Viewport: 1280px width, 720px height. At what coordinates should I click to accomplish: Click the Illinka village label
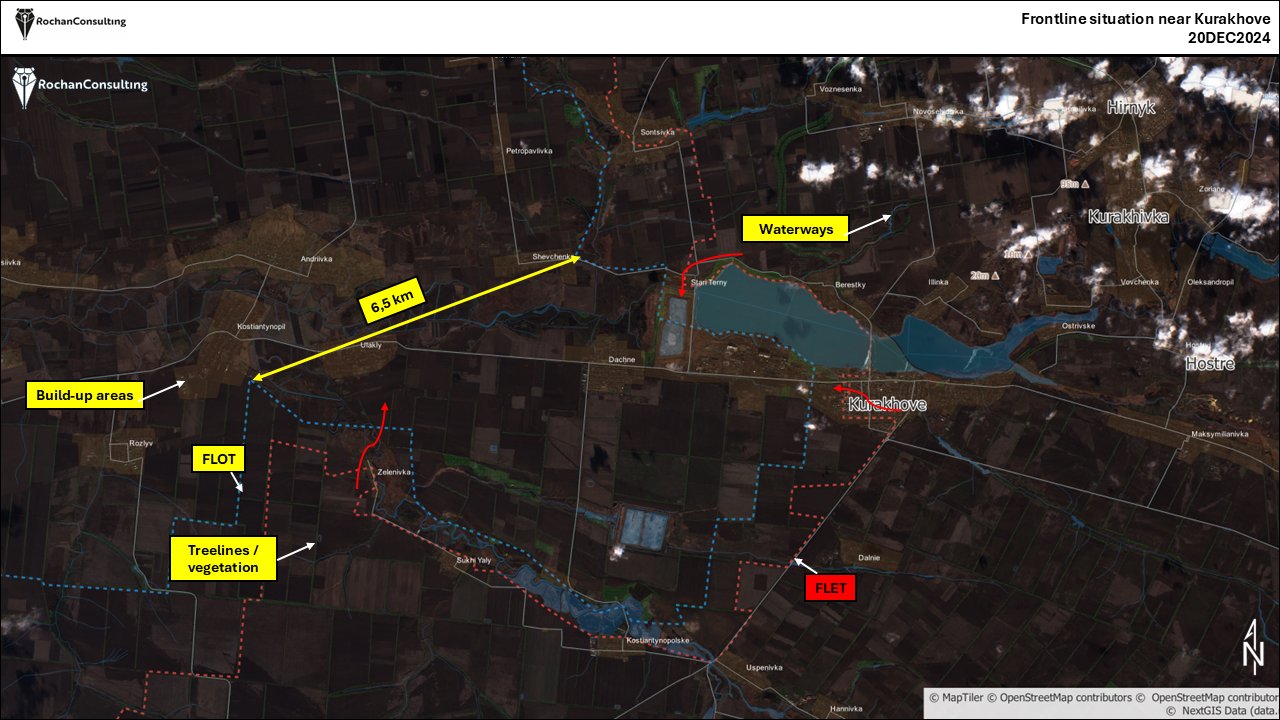coord(938,283)
